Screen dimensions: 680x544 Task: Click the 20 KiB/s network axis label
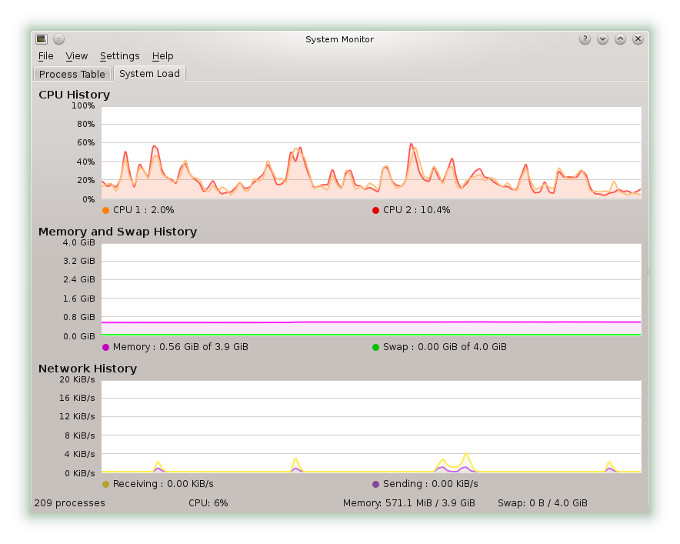(x=77, y=380)
